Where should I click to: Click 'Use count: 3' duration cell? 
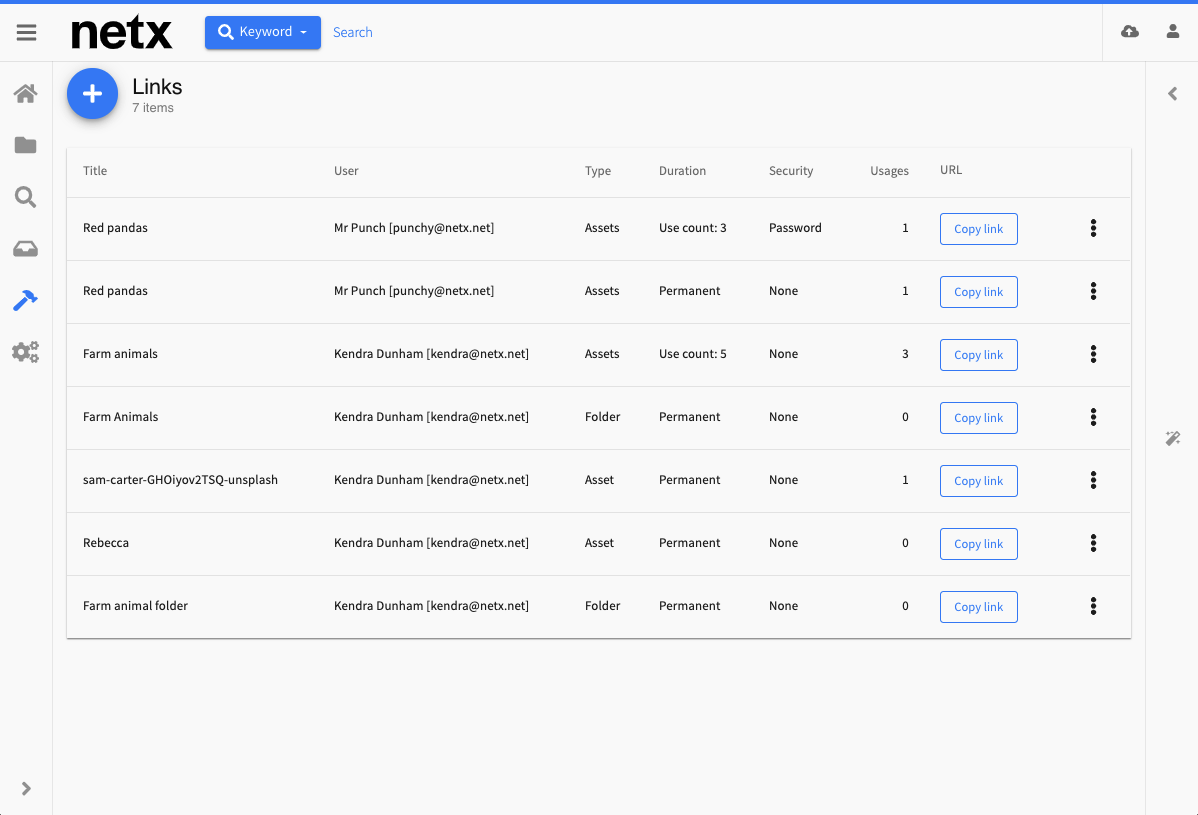point(692,228)
